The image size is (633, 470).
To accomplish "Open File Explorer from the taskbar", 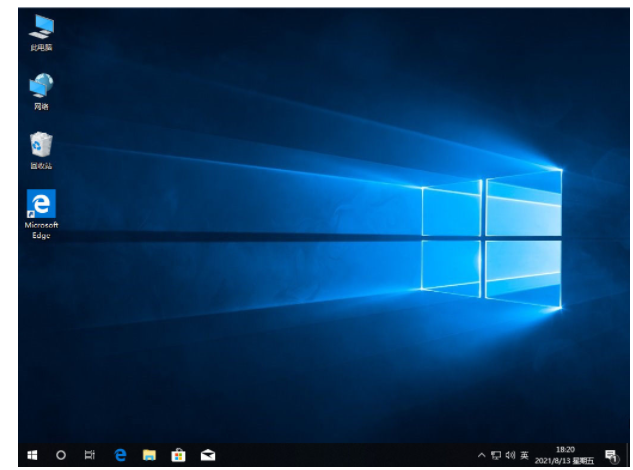I will pyautogui.click(x=149, y=456).
